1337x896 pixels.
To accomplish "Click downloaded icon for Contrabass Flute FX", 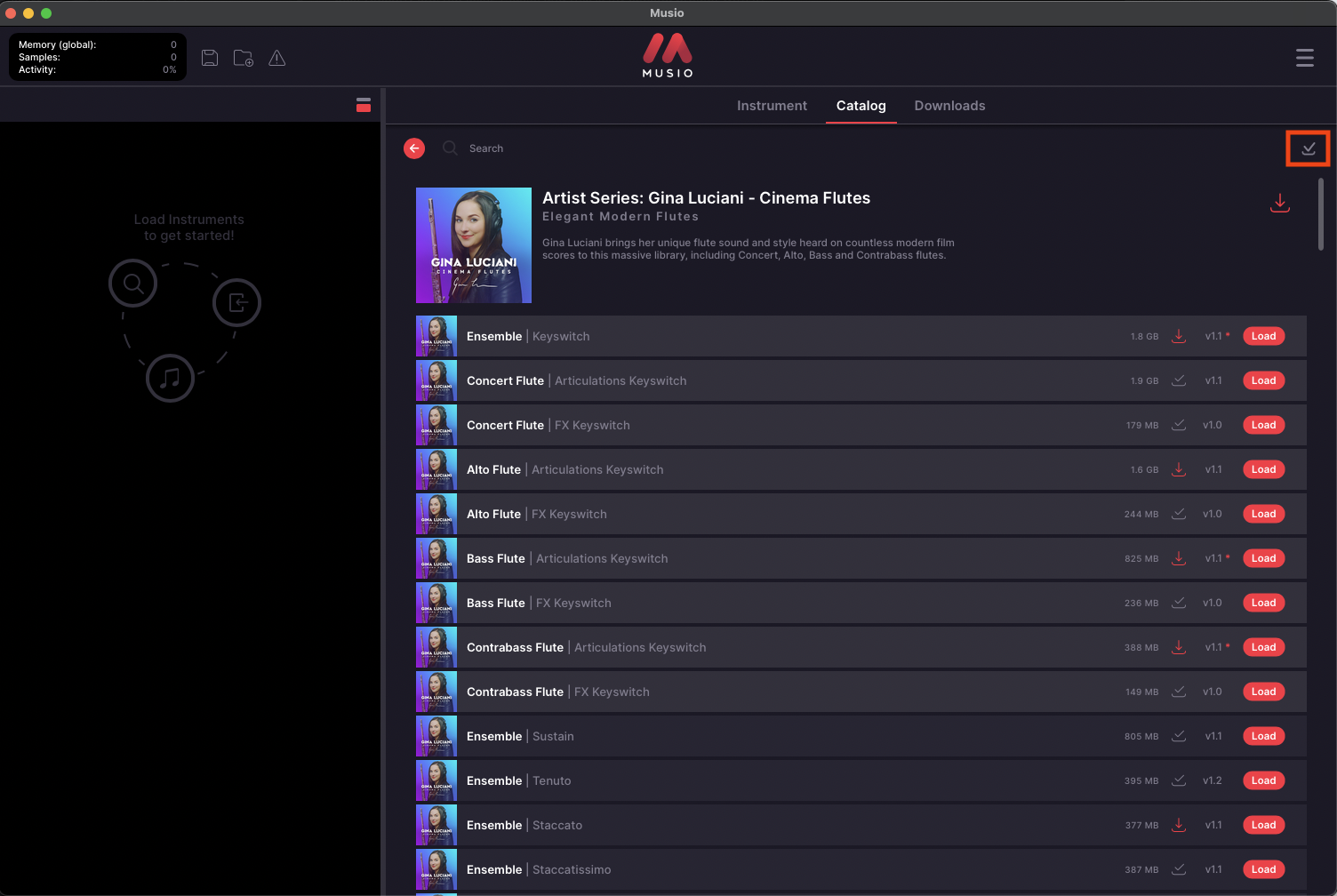I will (1179, 692).
